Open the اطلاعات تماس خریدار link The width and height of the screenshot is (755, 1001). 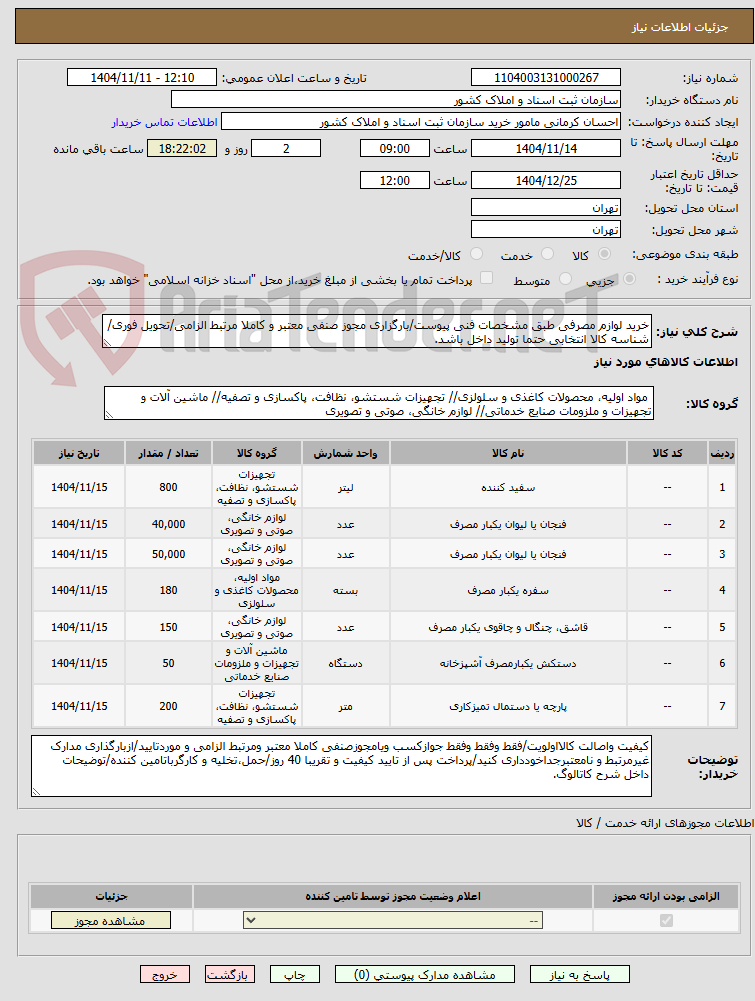[x=165, y=122]
